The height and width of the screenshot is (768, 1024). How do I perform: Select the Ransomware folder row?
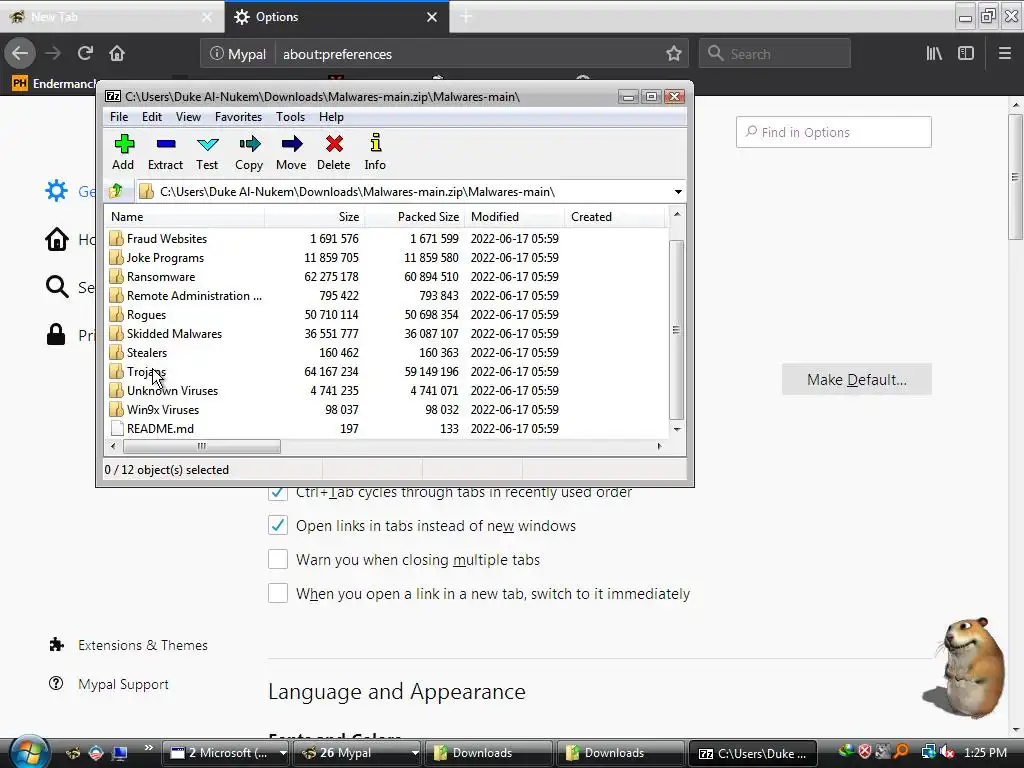pos(385,277)
